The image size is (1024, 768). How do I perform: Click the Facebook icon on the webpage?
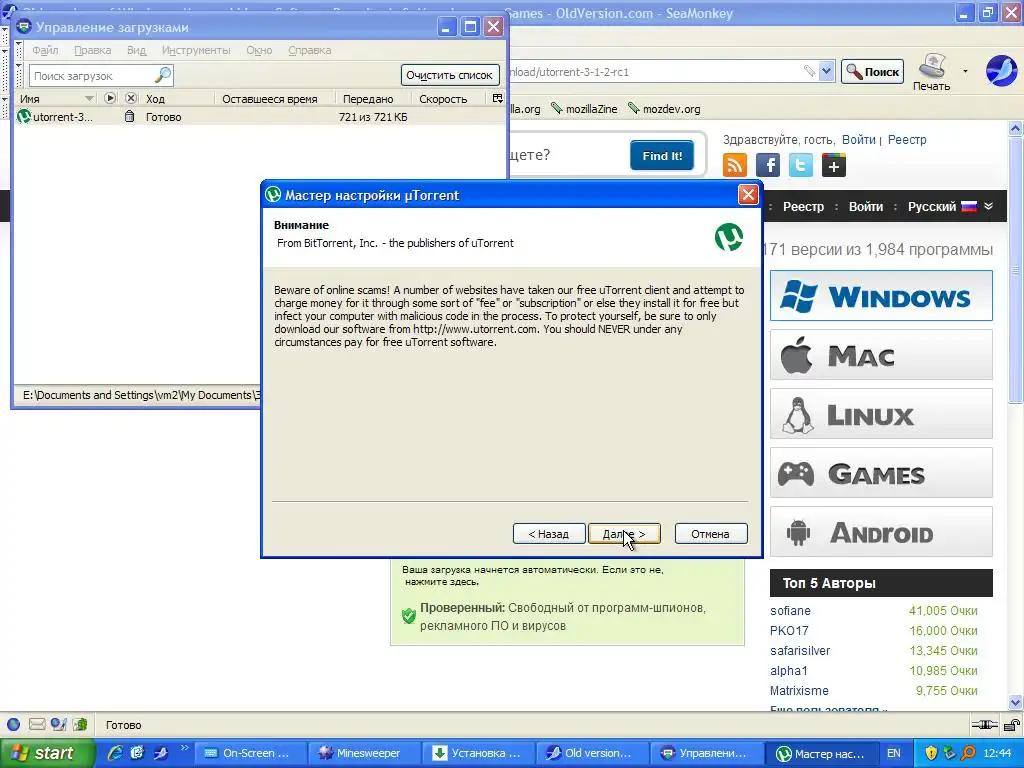[x=768, y=165]
